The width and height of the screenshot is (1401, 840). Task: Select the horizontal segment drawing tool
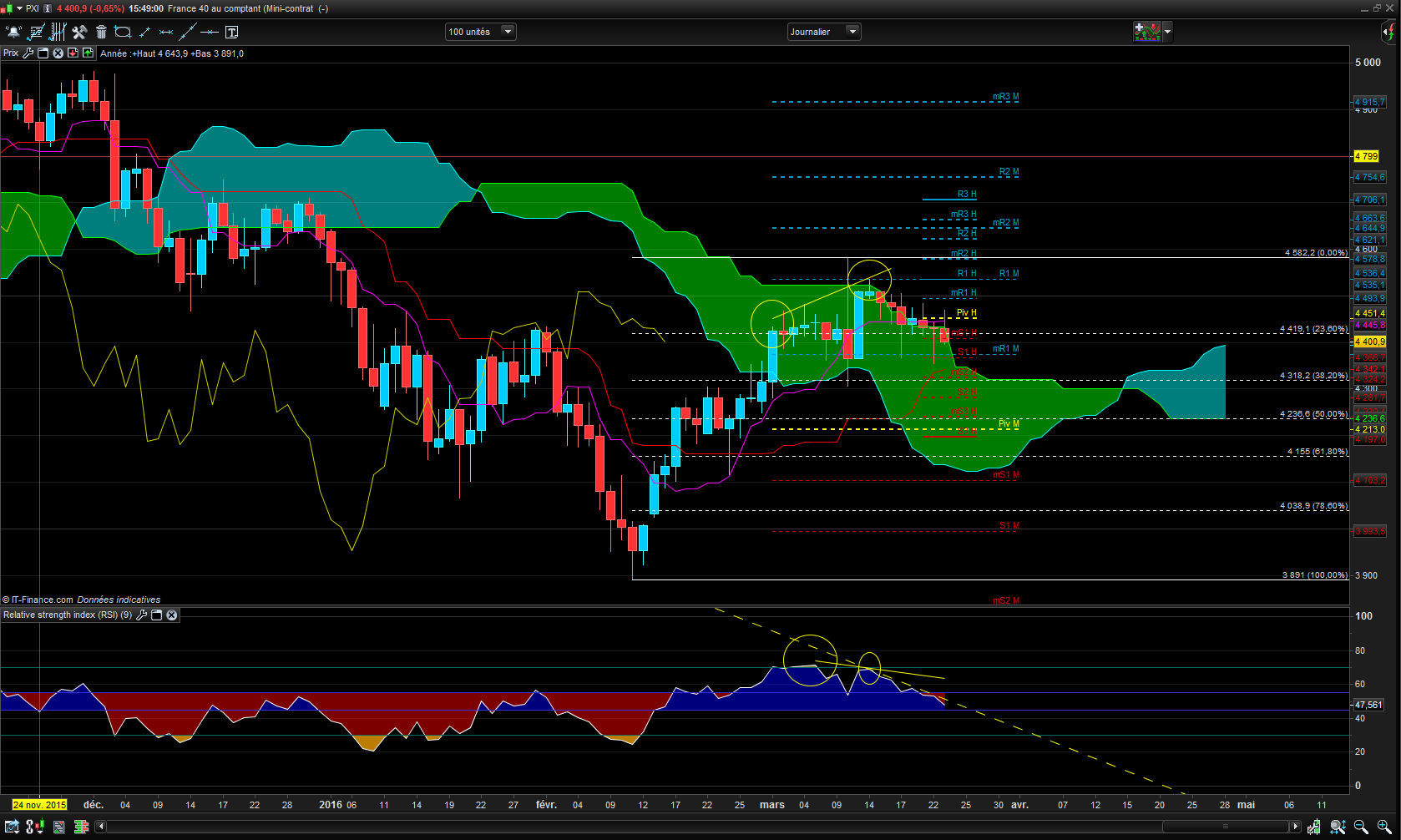166,32
